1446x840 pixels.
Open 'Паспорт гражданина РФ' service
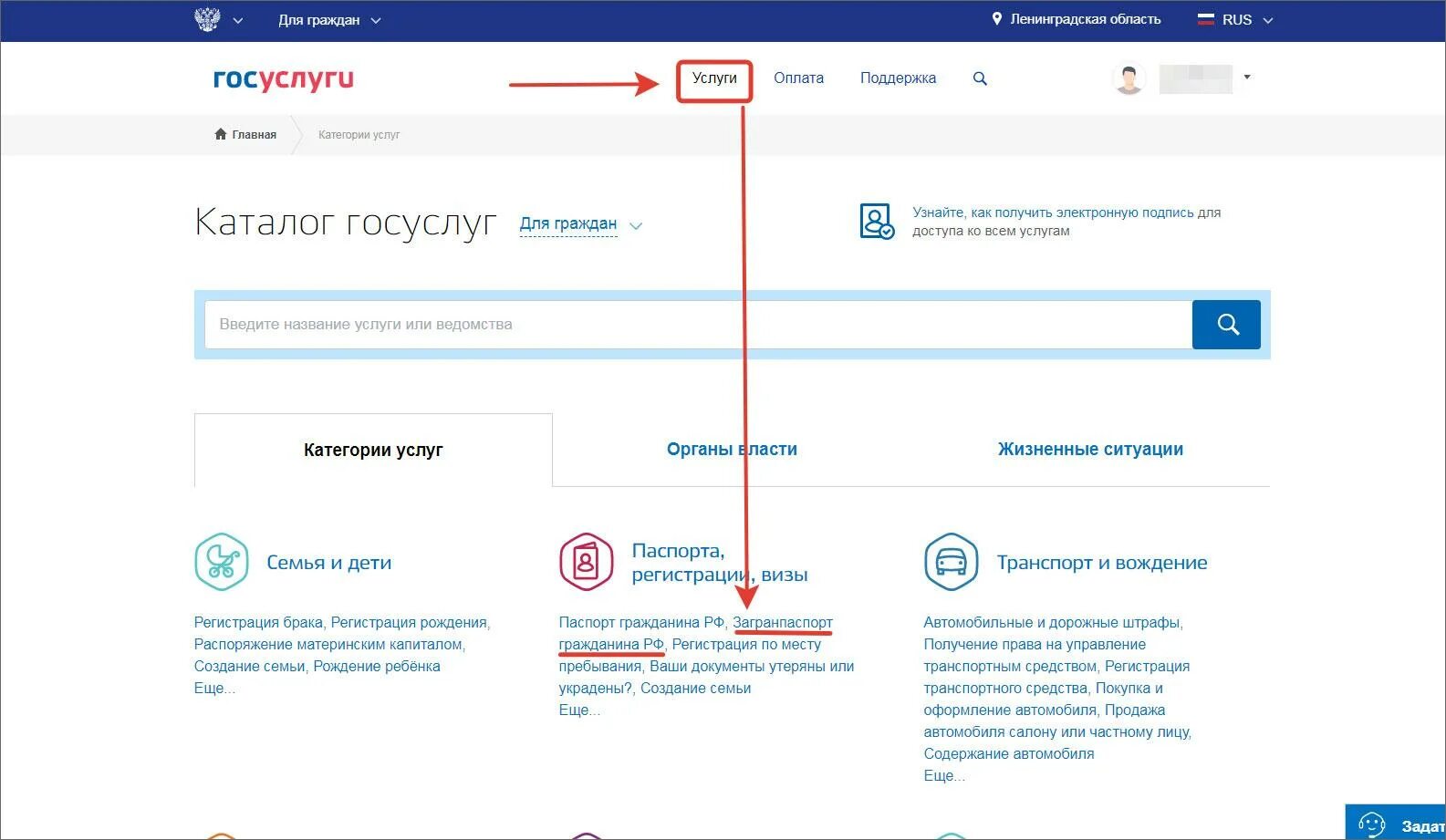pos(641,622)
